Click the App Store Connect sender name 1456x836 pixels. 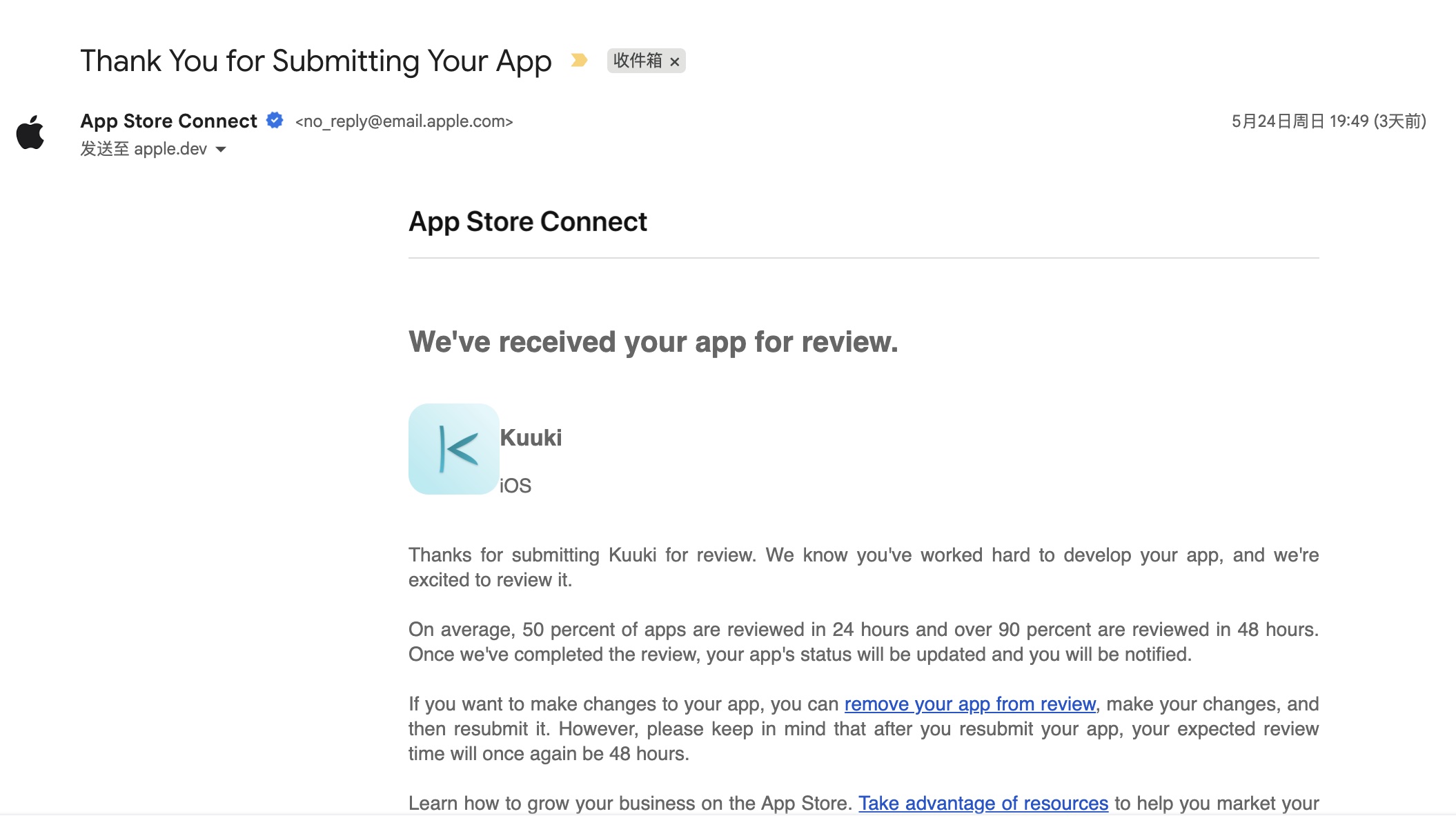(x=168, y=121)
